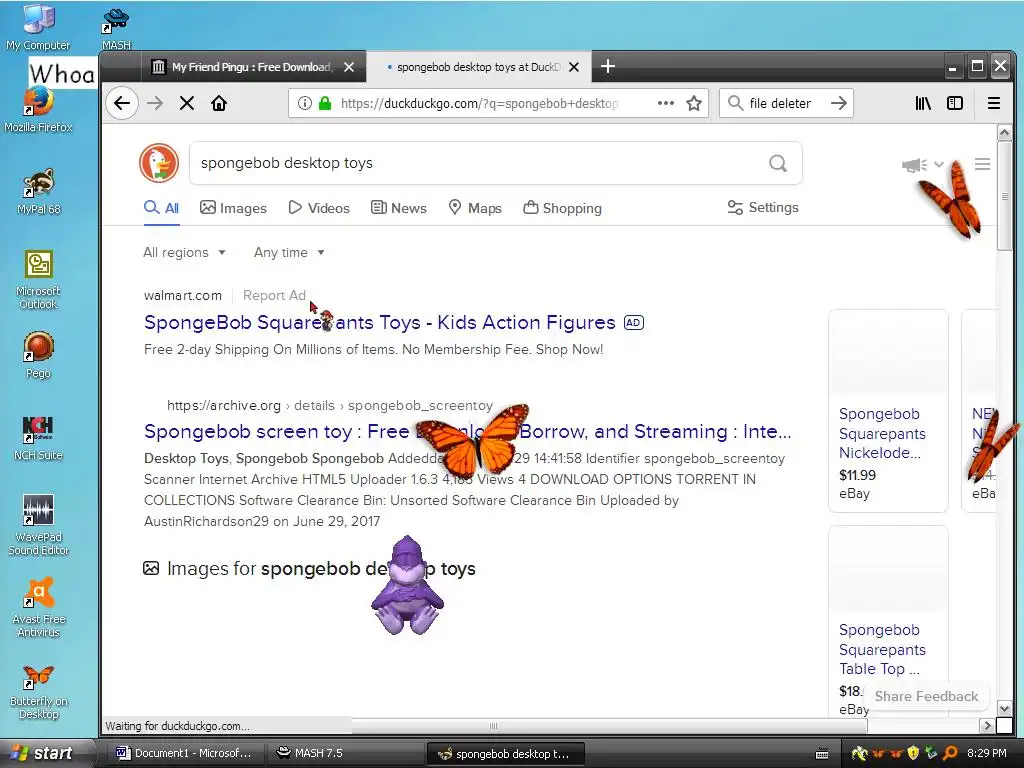Launch the MASH desktop shortcut
1024x768 pixels.
116,27
